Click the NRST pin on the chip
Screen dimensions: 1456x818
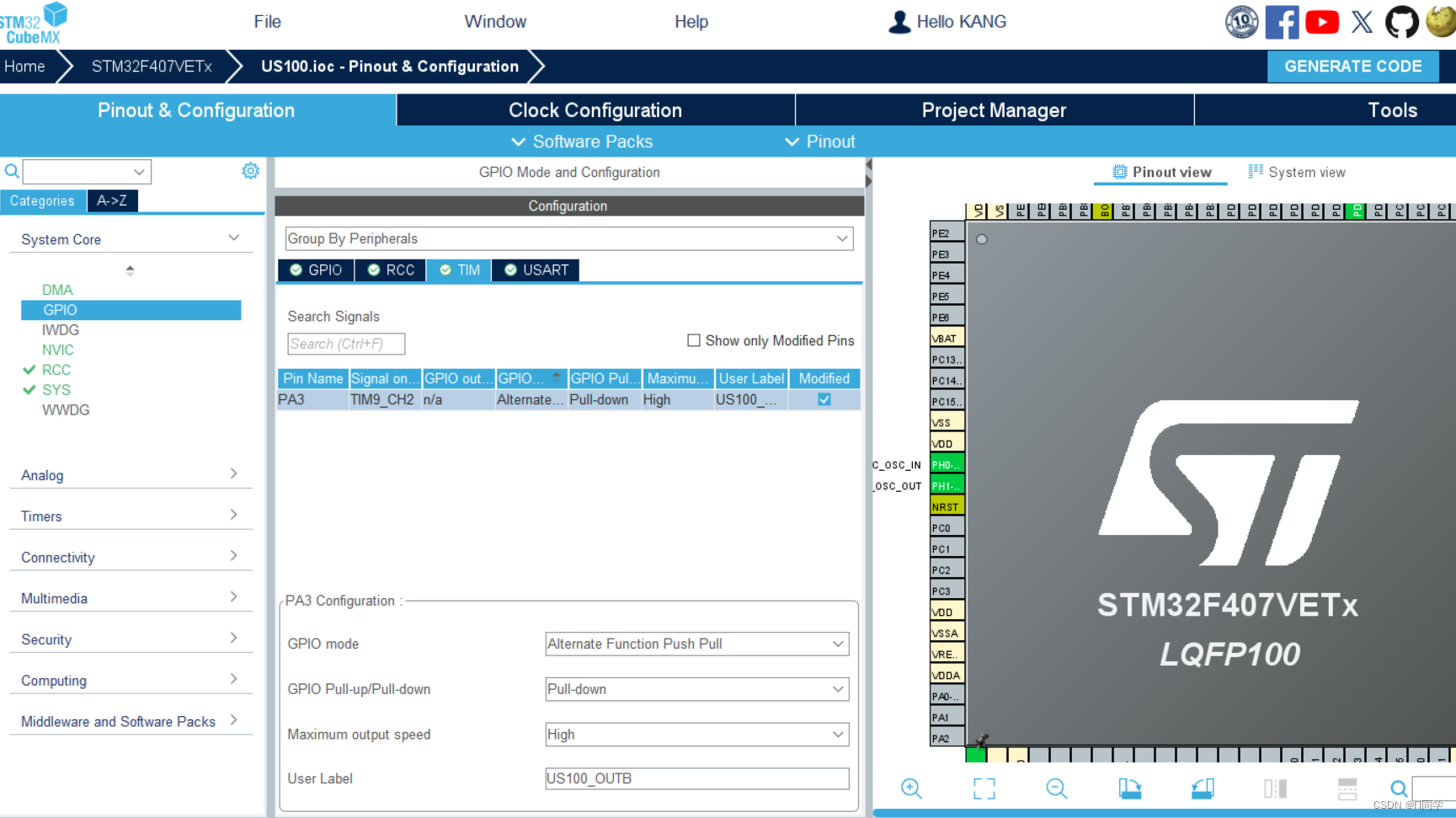947,506
